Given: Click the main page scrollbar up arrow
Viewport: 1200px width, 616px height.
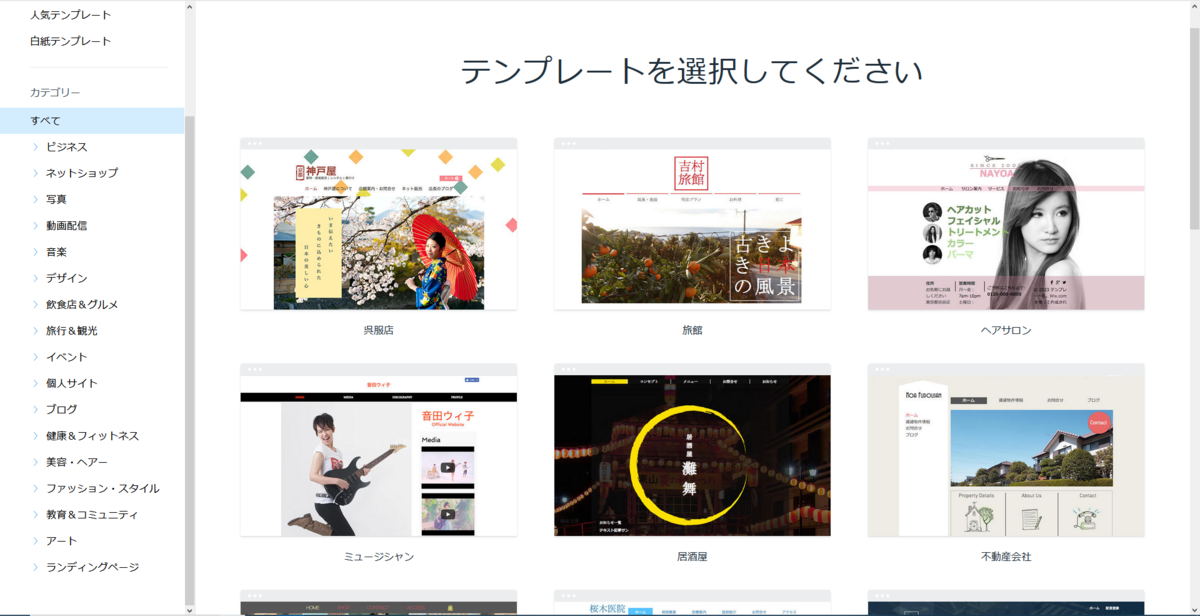Looking at the screenshot, I should click(x=1194, y=6).
